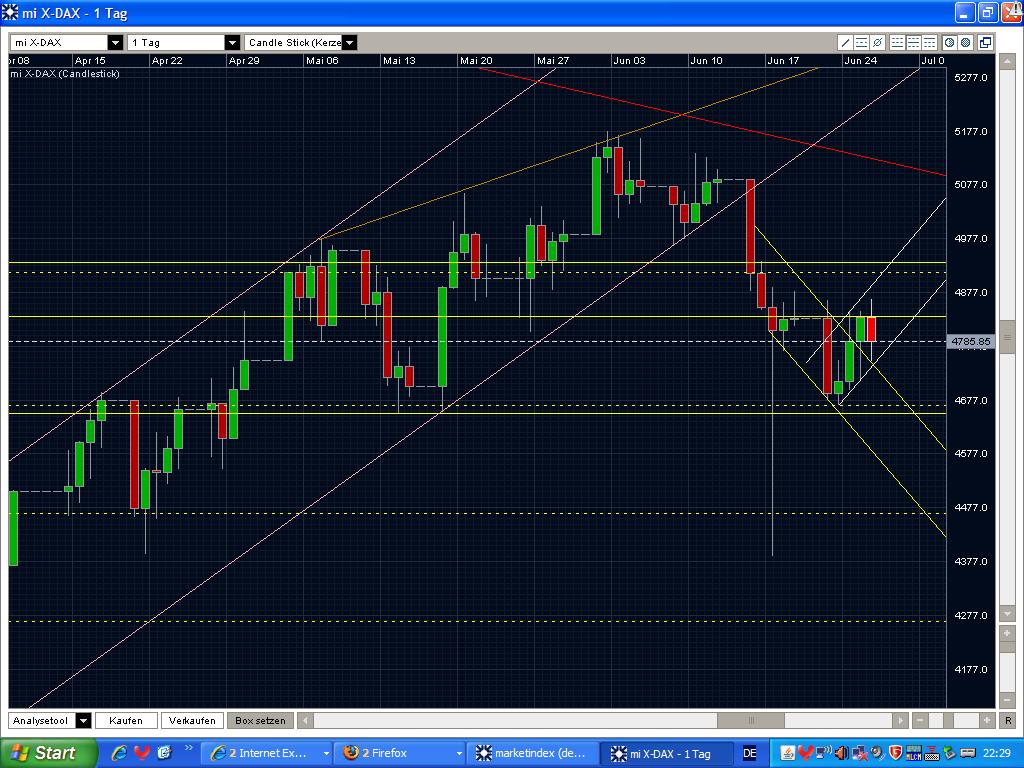Click the red bird quick launch icon
The height and width of the screenshot is (768, 1024).
pos(142,753)
